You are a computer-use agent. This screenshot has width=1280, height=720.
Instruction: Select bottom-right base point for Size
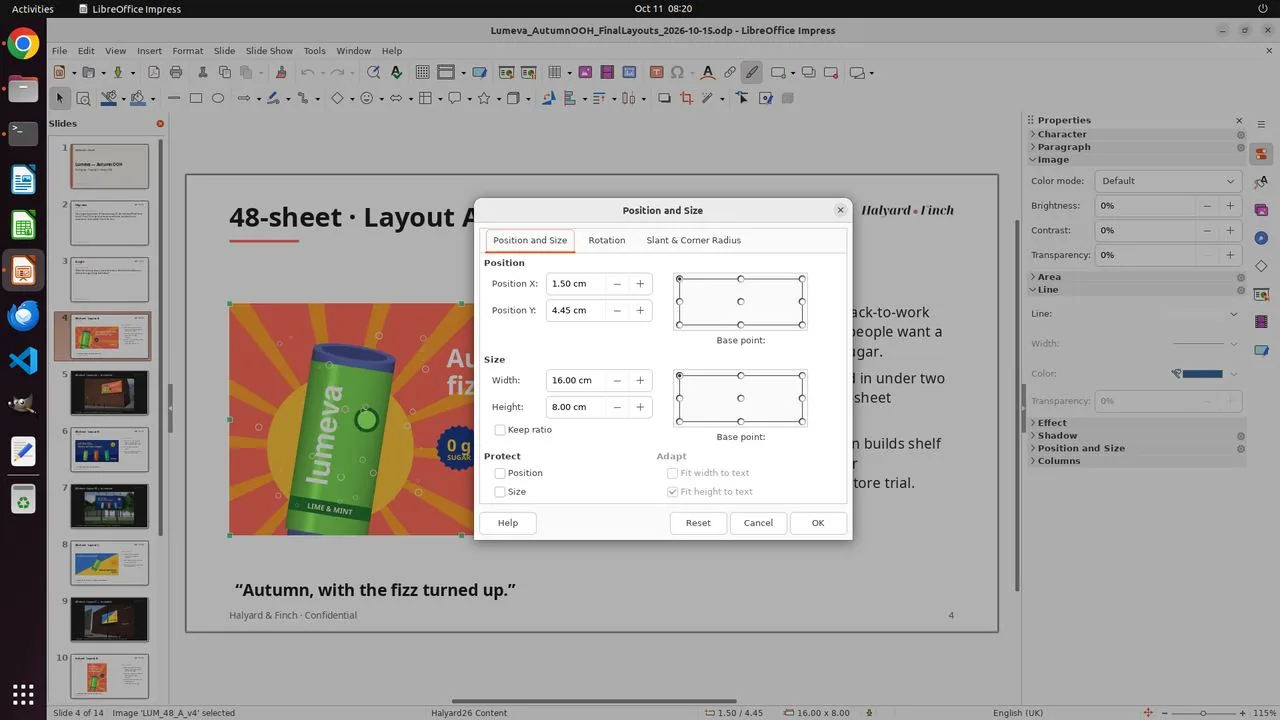[x=802, y=421]
